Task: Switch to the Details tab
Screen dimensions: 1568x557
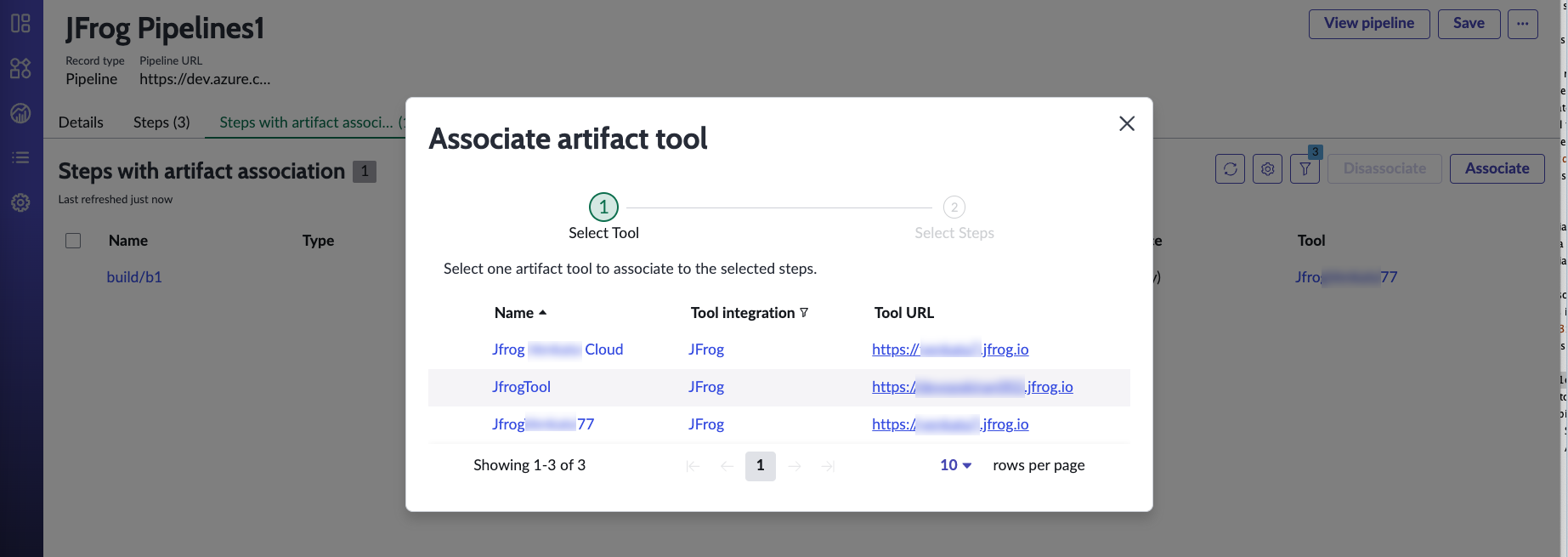Action: point(81,122)
